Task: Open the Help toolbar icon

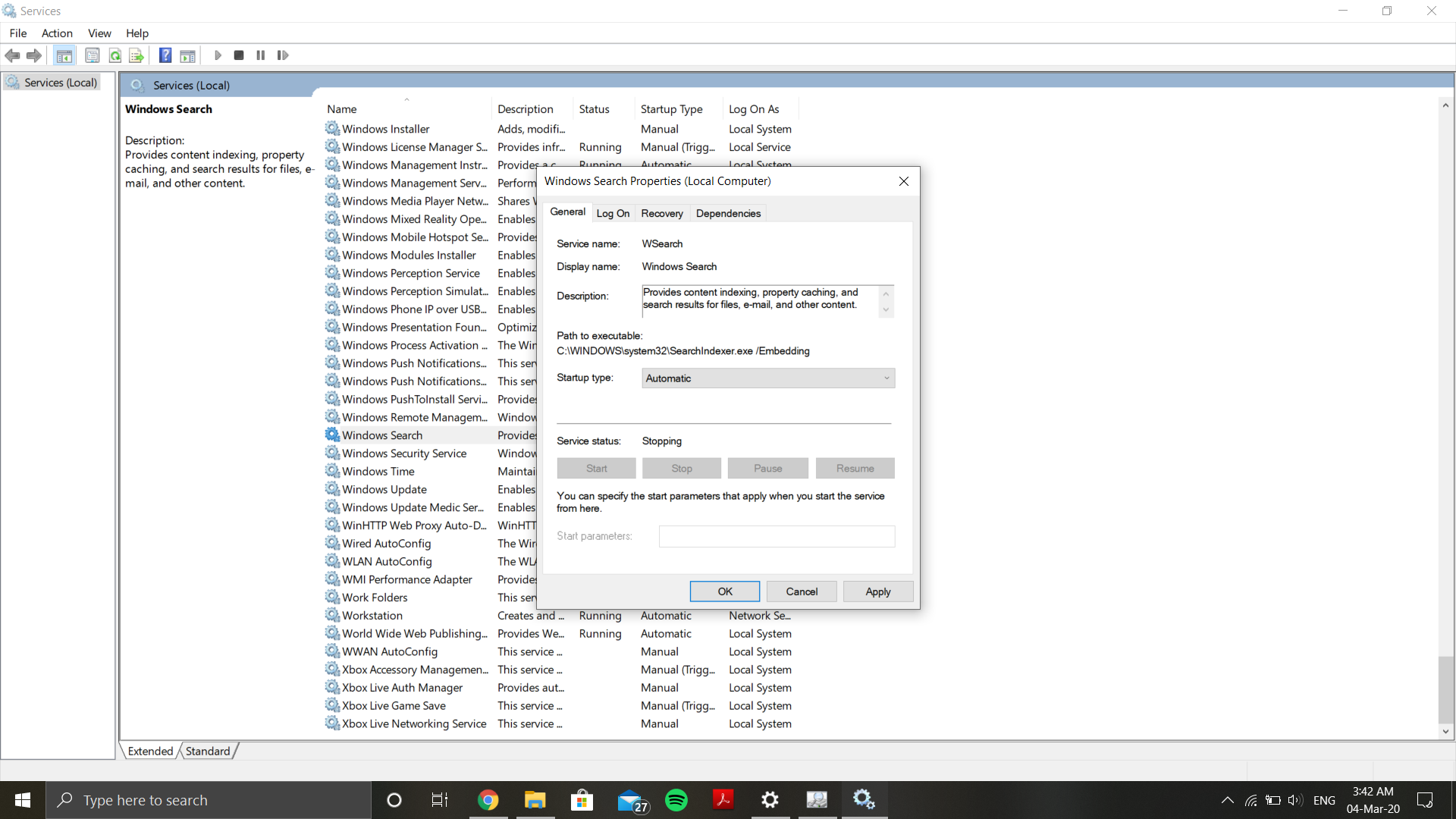Action: coord(165,55)
